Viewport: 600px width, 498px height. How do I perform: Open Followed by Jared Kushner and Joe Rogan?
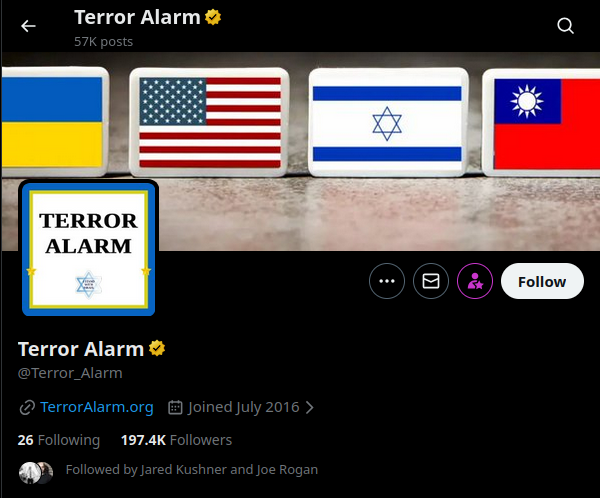pos(192,470)
